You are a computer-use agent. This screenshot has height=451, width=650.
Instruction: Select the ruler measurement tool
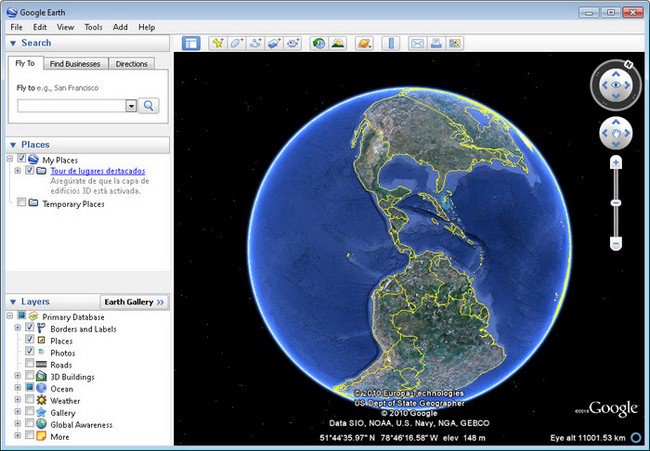(391, 44)
